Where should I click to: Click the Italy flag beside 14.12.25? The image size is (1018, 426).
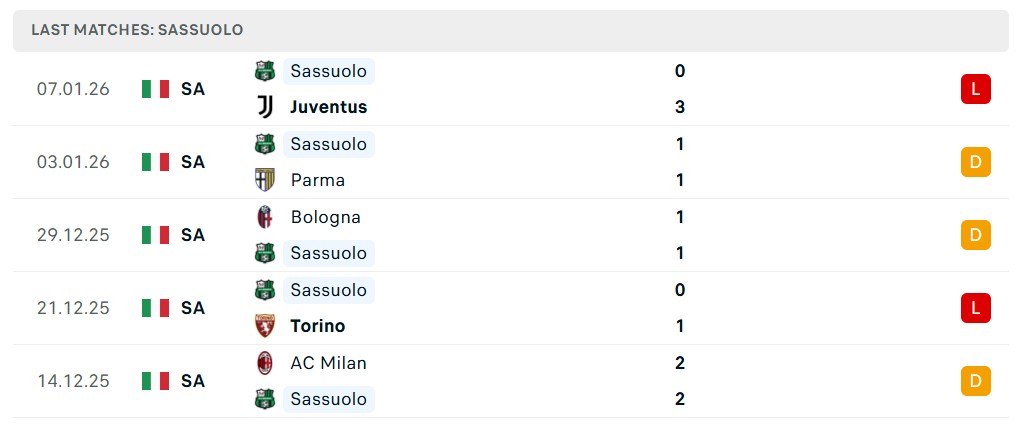pyautogui.click(x=155, y=381)
